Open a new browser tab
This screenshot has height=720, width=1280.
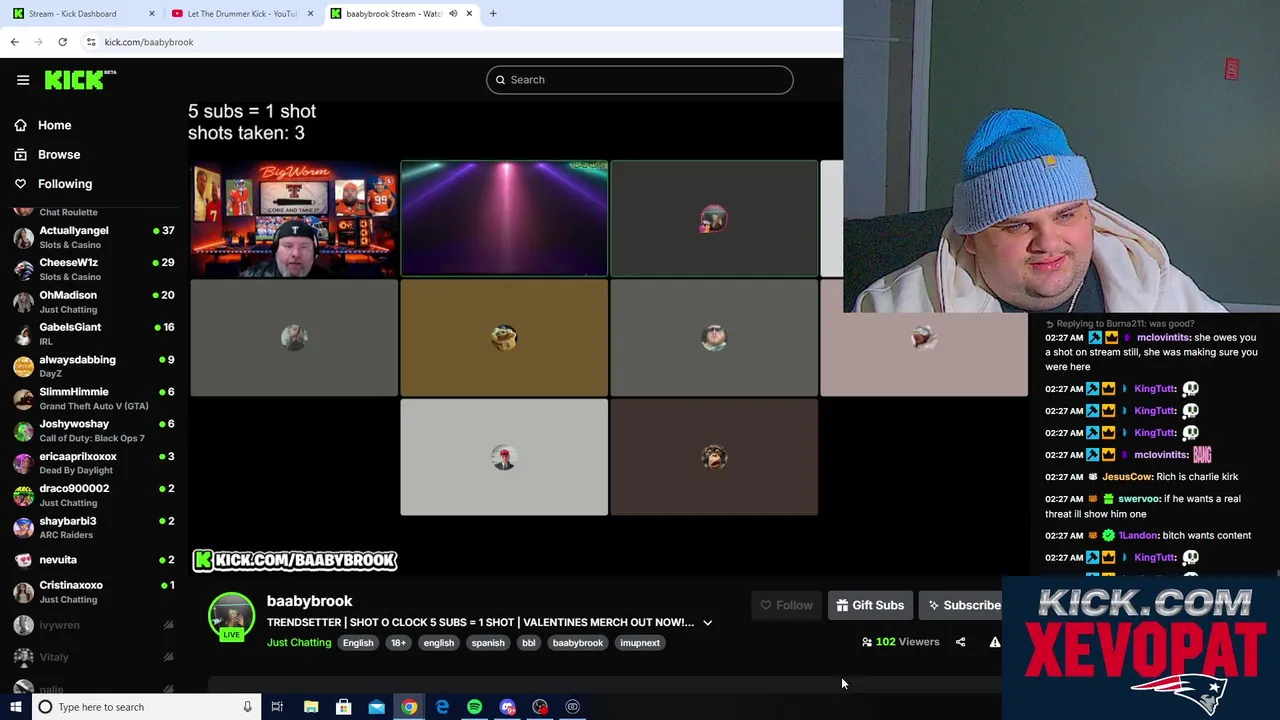pos(493,14)
